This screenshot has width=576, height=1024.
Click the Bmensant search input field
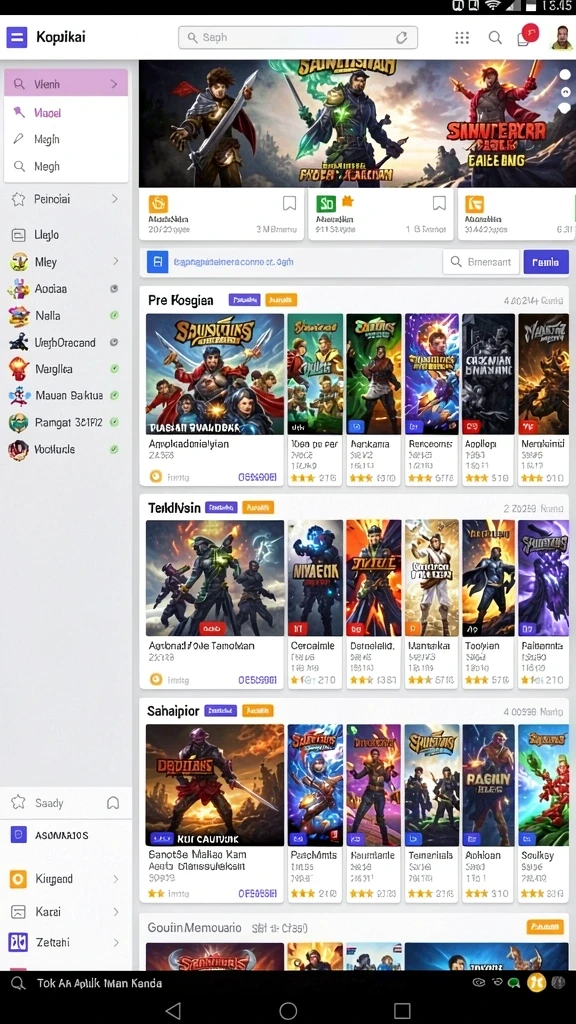click(x=481, y=262)
